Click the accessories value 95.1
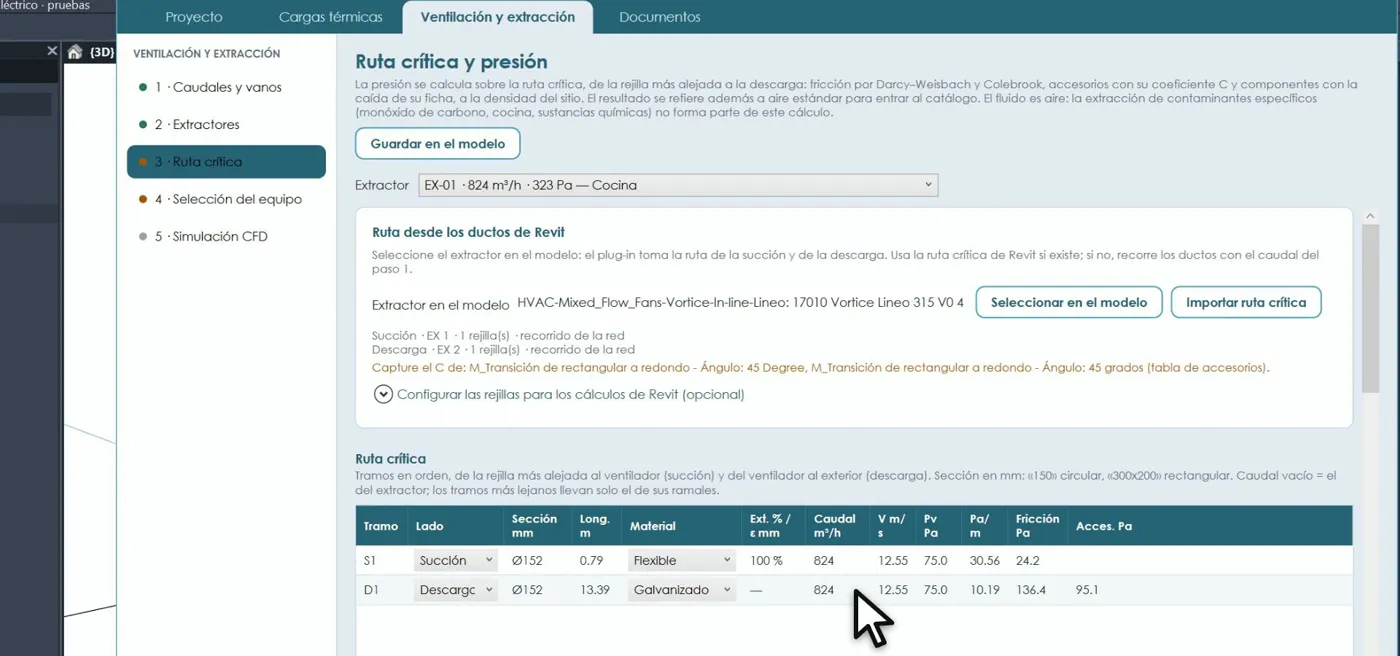Viewport: 1400px width, 656px height. 1087,590
